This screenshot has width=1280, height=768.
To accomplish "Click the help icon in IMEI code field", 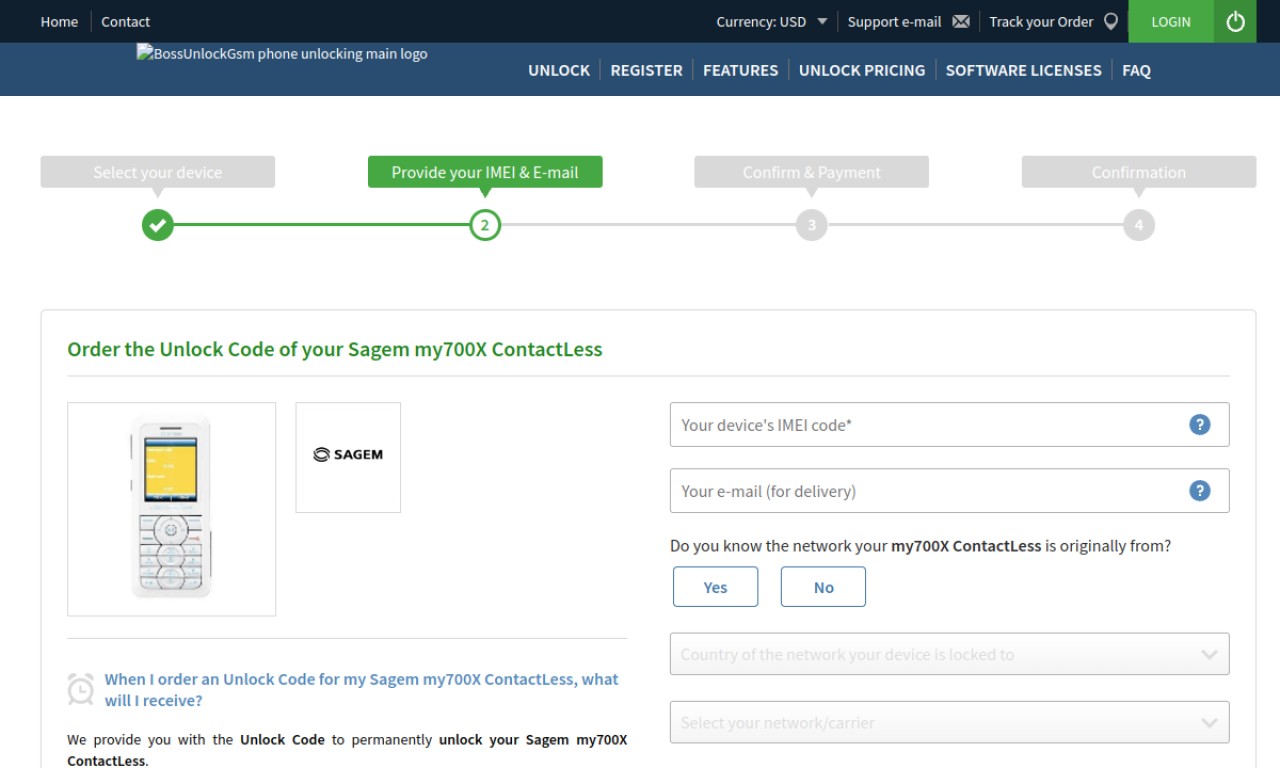I will click(x=1200, y=424).
